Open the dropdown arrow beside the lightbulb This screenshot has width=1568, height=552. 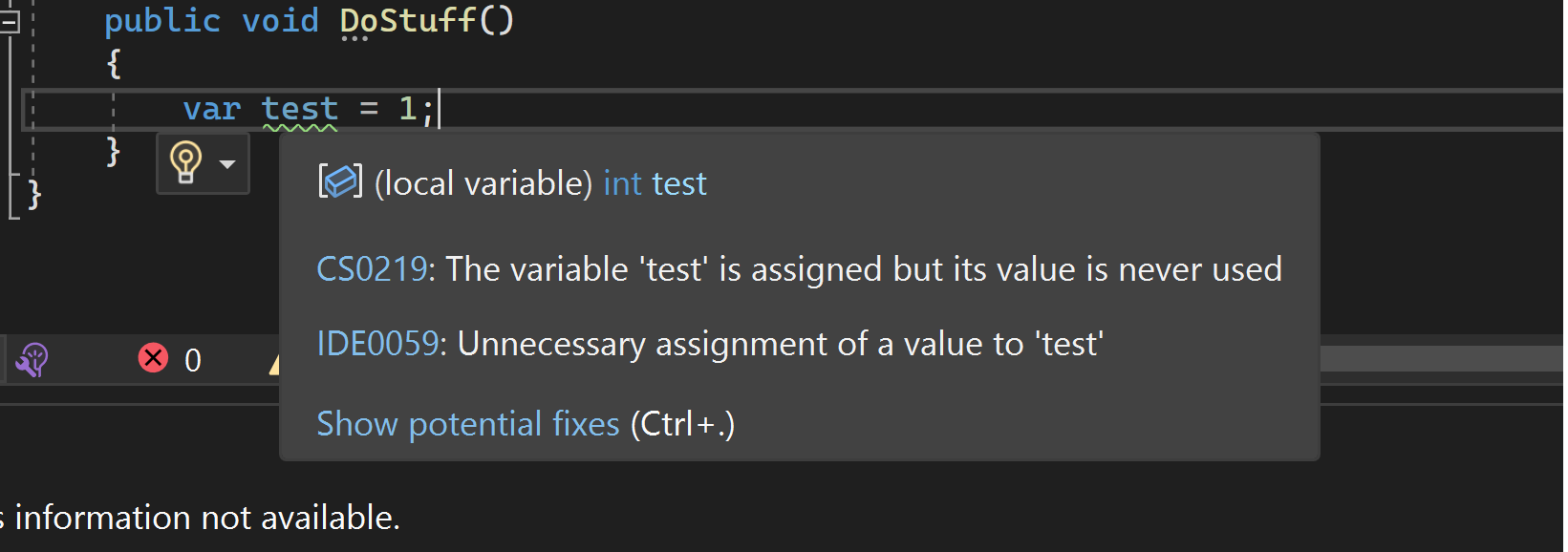click(227, 164)
